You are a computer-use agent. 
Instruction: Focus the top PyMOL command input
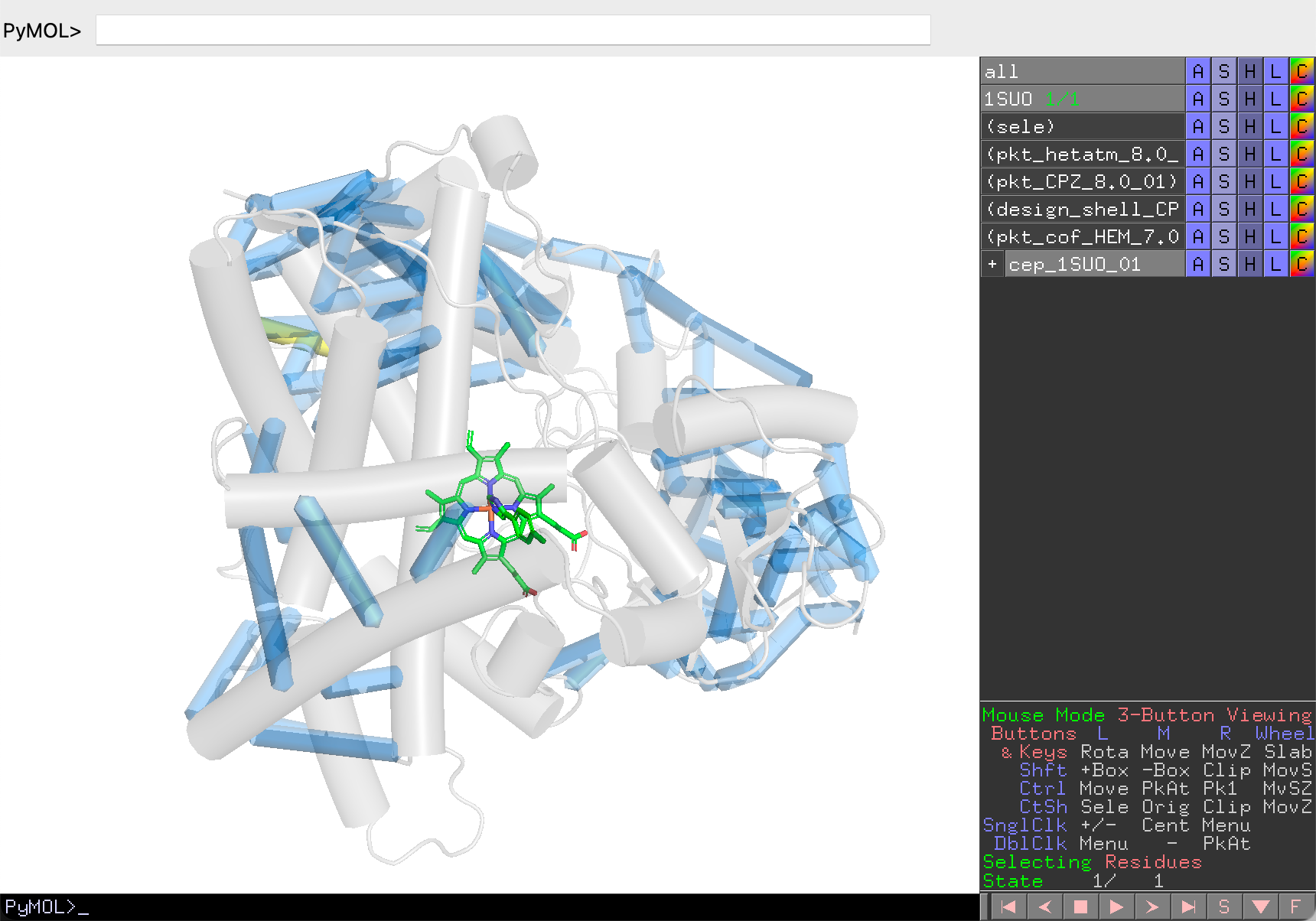point(513,30)
